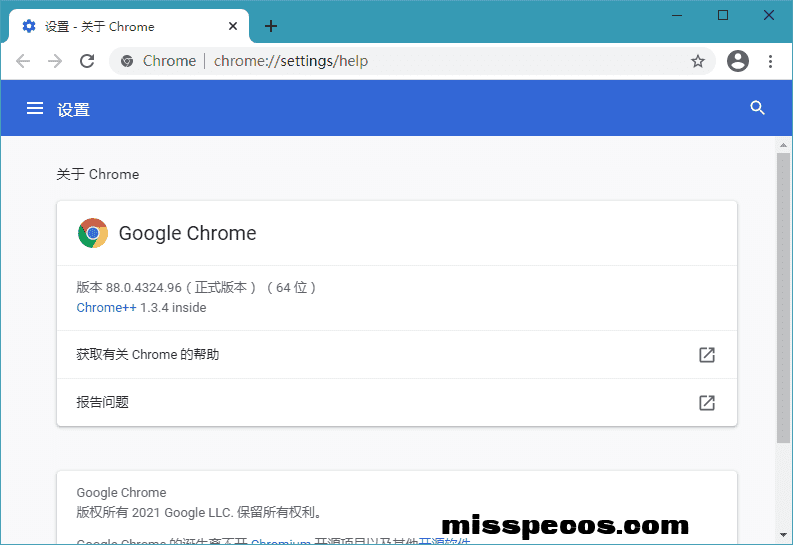Click the Google Chrome logo

(x=93, y=233)
